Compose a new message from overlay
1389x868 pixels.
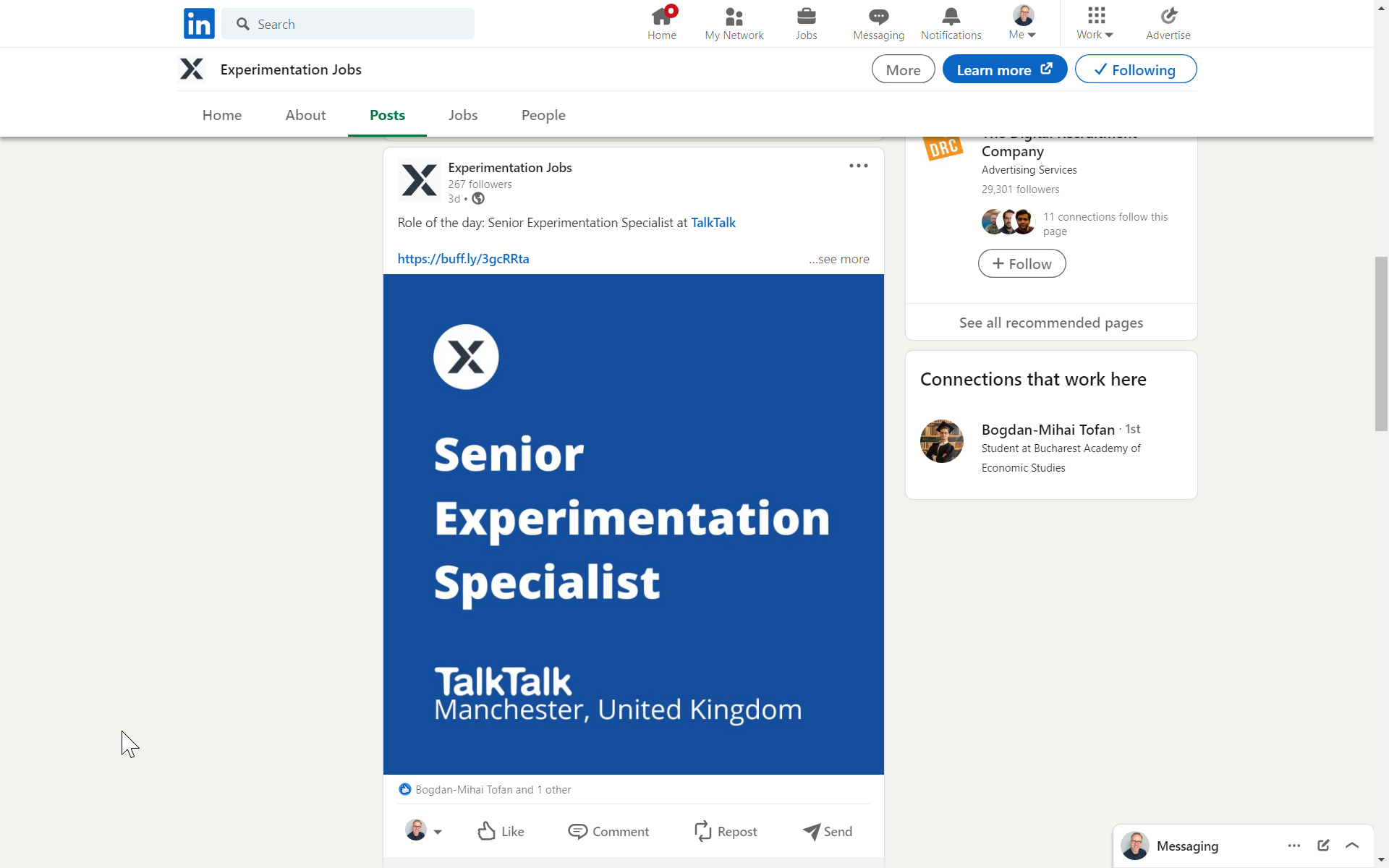(x=1323, y=846)
